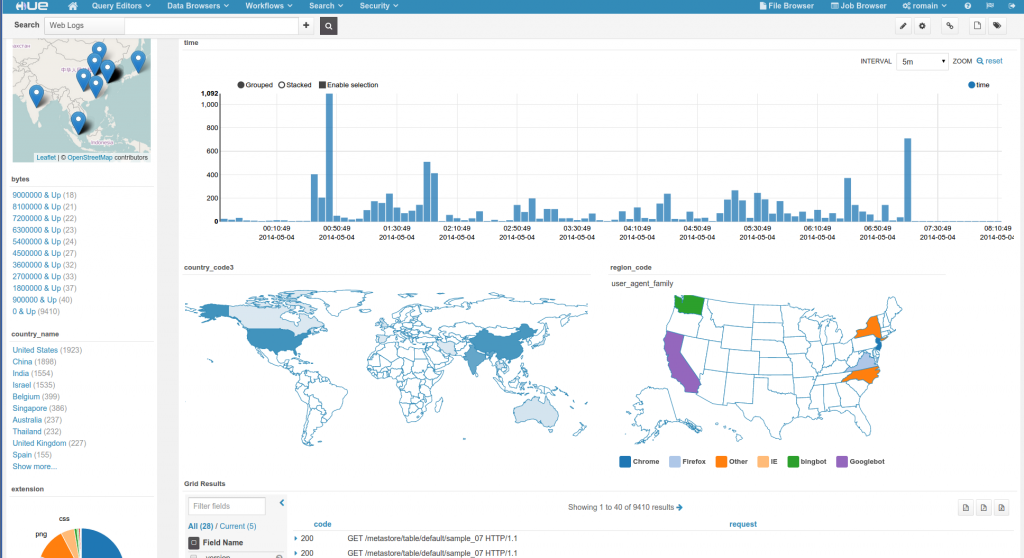Expand the first 200 result row

click(296, 538)
